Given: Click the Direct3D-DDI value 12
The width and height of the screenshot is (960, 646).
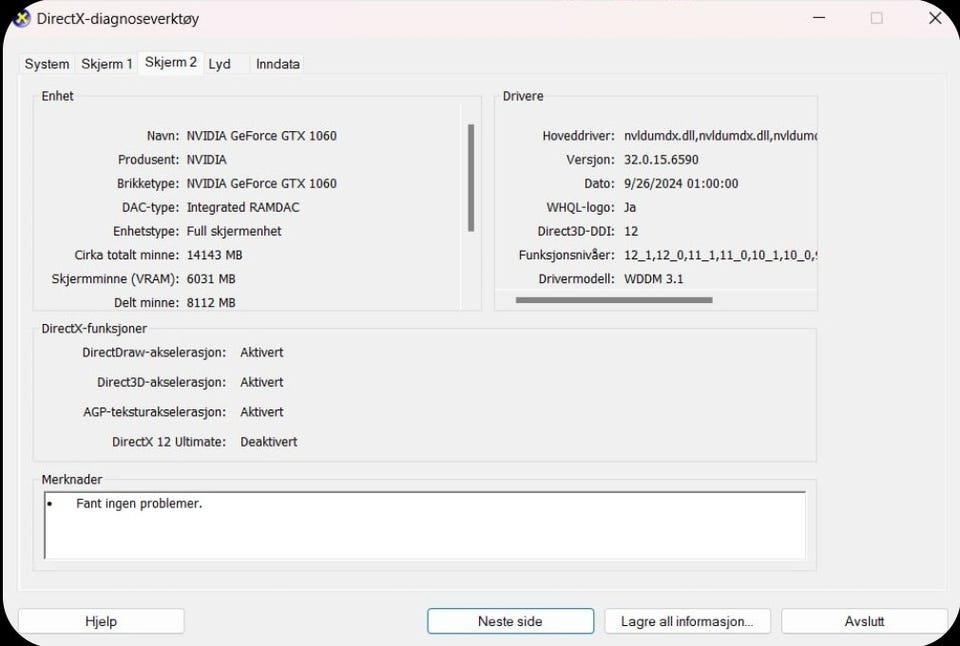Looking at the screenshot, I should [x=631, y=231].
